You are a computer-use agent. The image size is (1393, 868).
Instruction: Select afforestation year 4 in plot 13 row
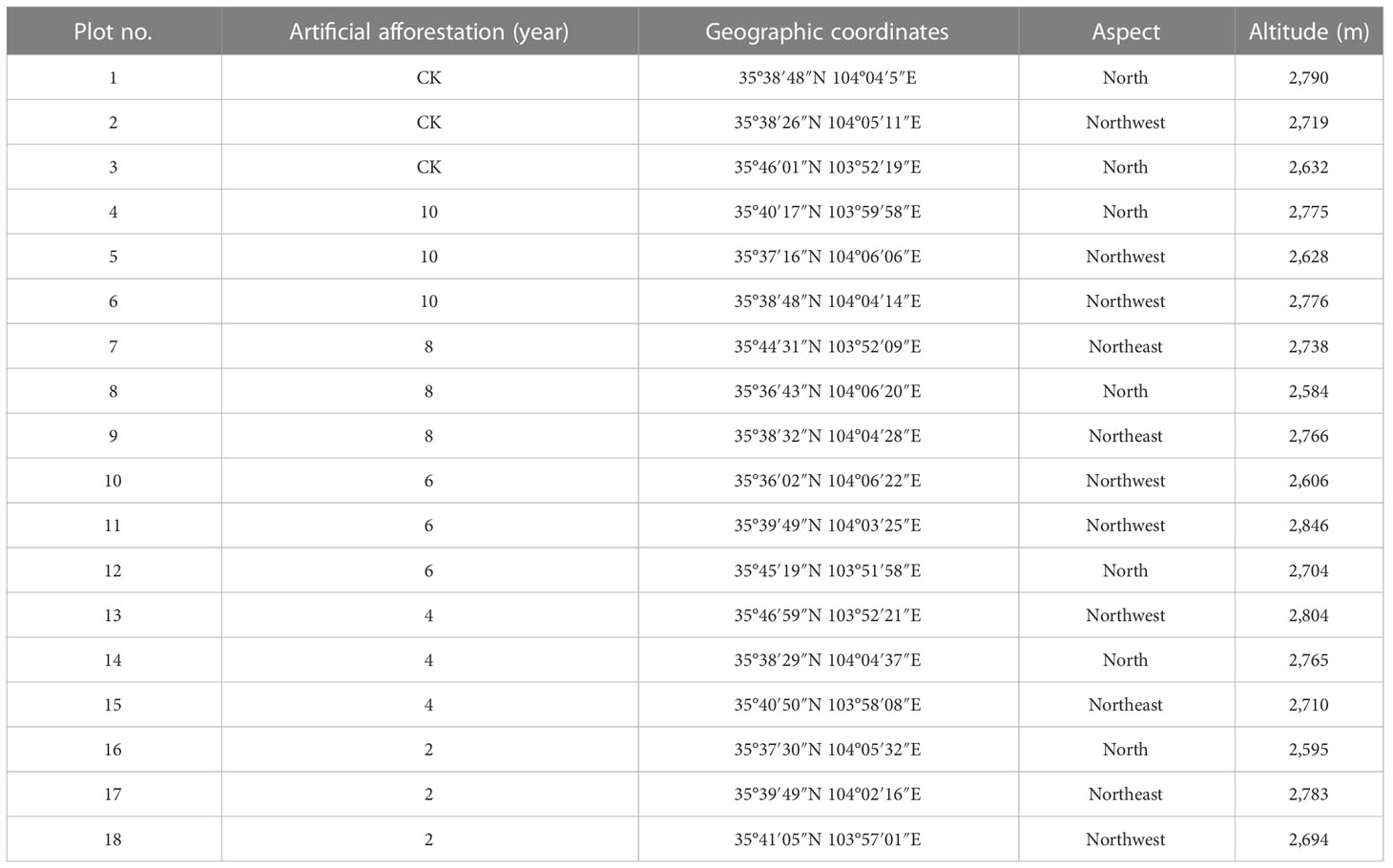[x=429, y=615]
